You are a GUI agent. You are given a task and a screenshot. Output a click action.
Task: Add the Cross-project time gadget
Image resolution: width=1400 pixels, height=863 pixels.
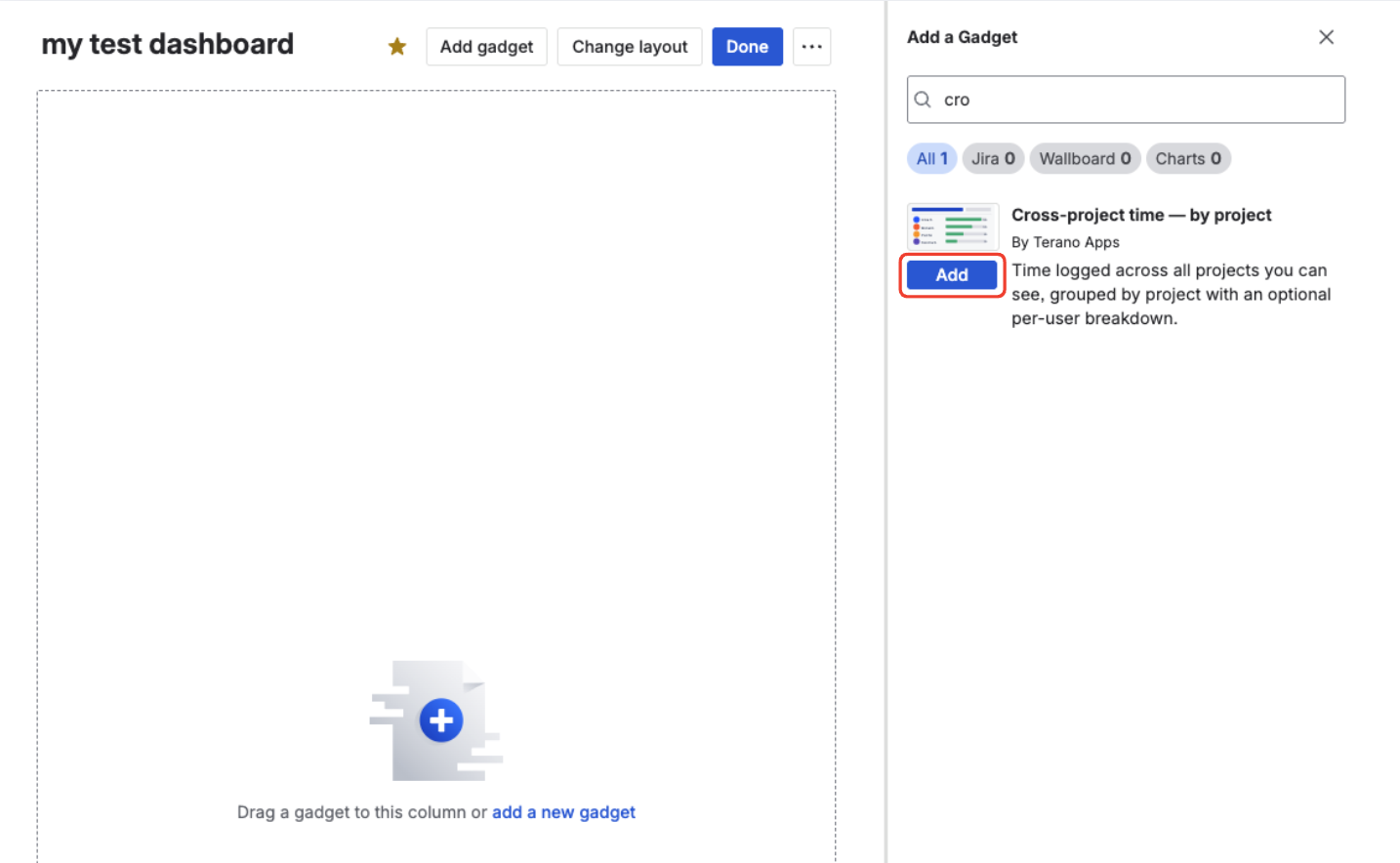tap(952, 275)
